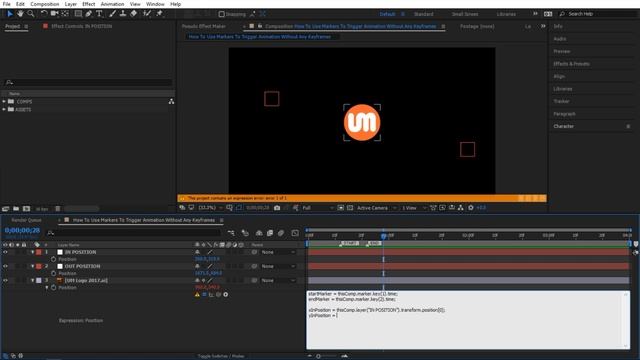This screenshot has width=640, height=360.
Task: Open the Graph Editor icon
Action: click(295, 233)
